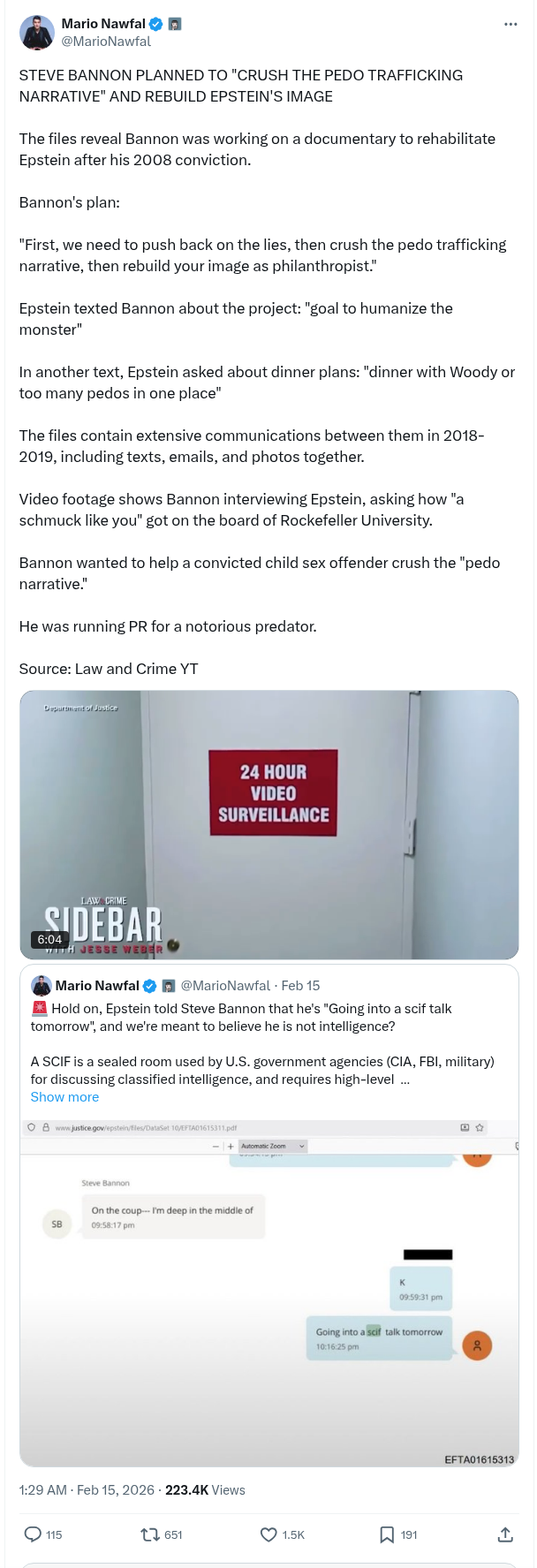Open the quoted post document screenshot
The image size is (537, 1568).
pyautogui.click(x=269, y=1290)
